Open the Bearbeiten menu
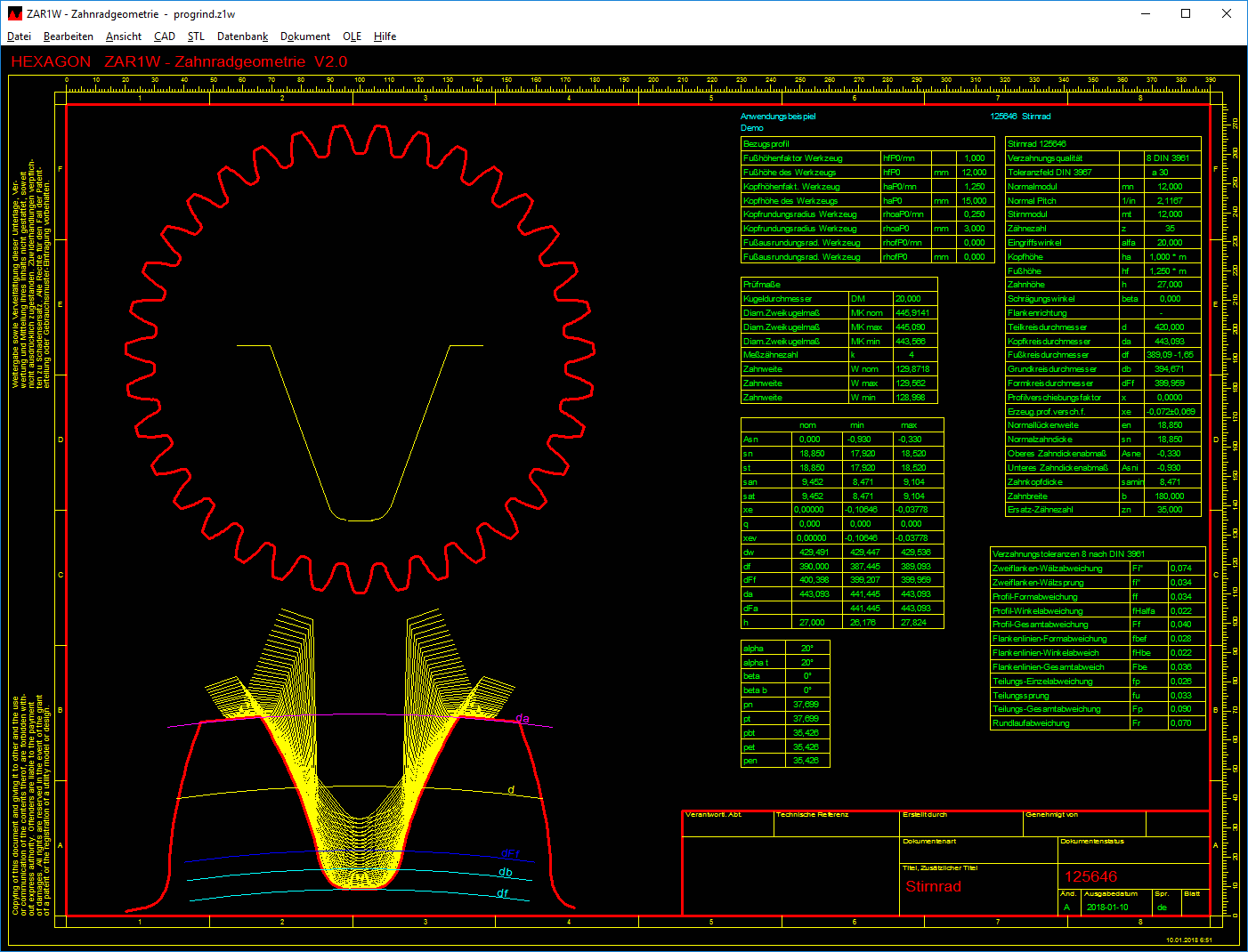 pos(69,36)
